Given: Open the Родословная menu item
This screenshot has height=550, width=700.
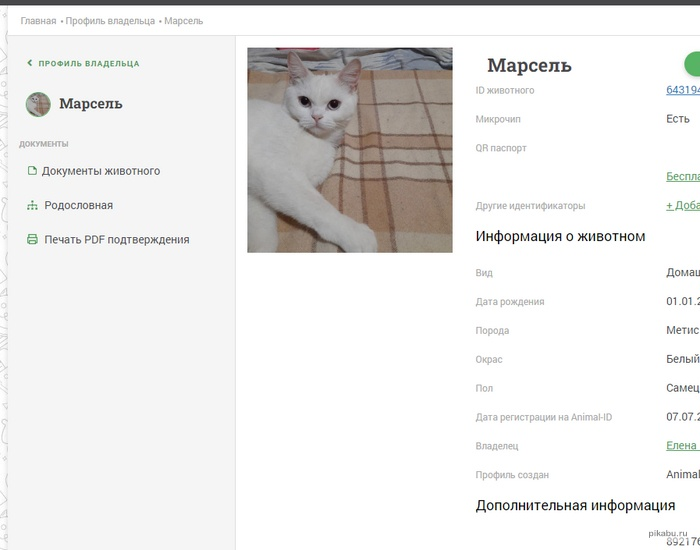Looking at the screenshot, I should click(79, 205).
